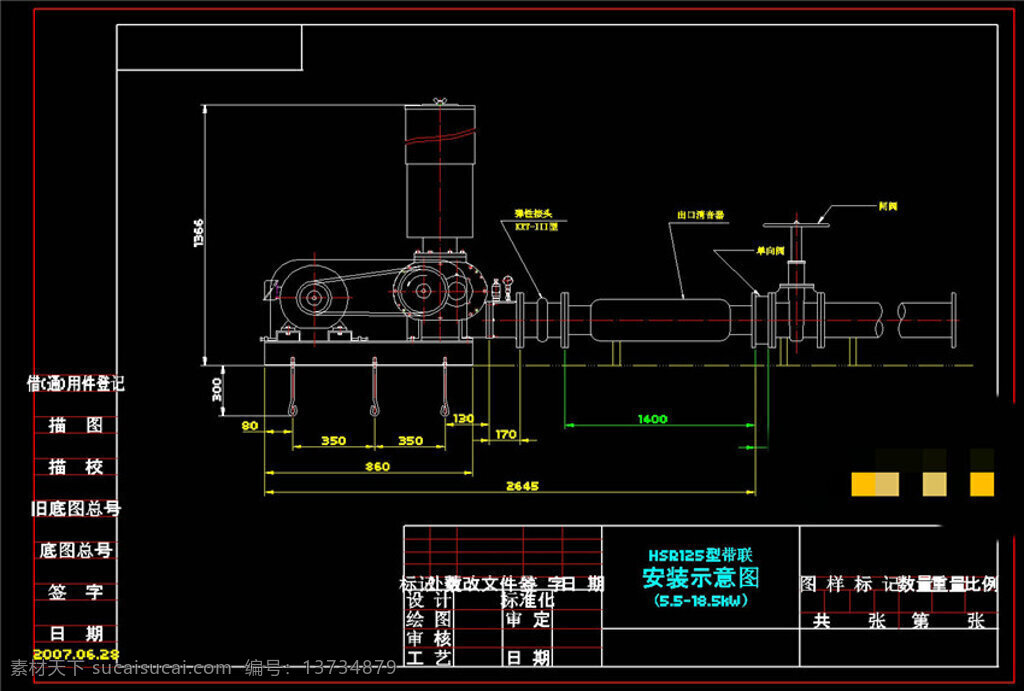This screenshot has width=1024, height=691.
Task: Click the 描校 sidebar cell
Action: 76,467
